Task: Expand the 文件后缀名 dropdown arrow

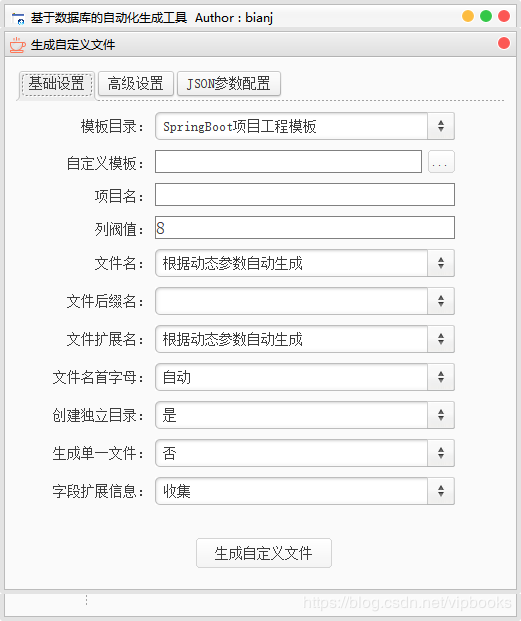Action: click(441, 301)
